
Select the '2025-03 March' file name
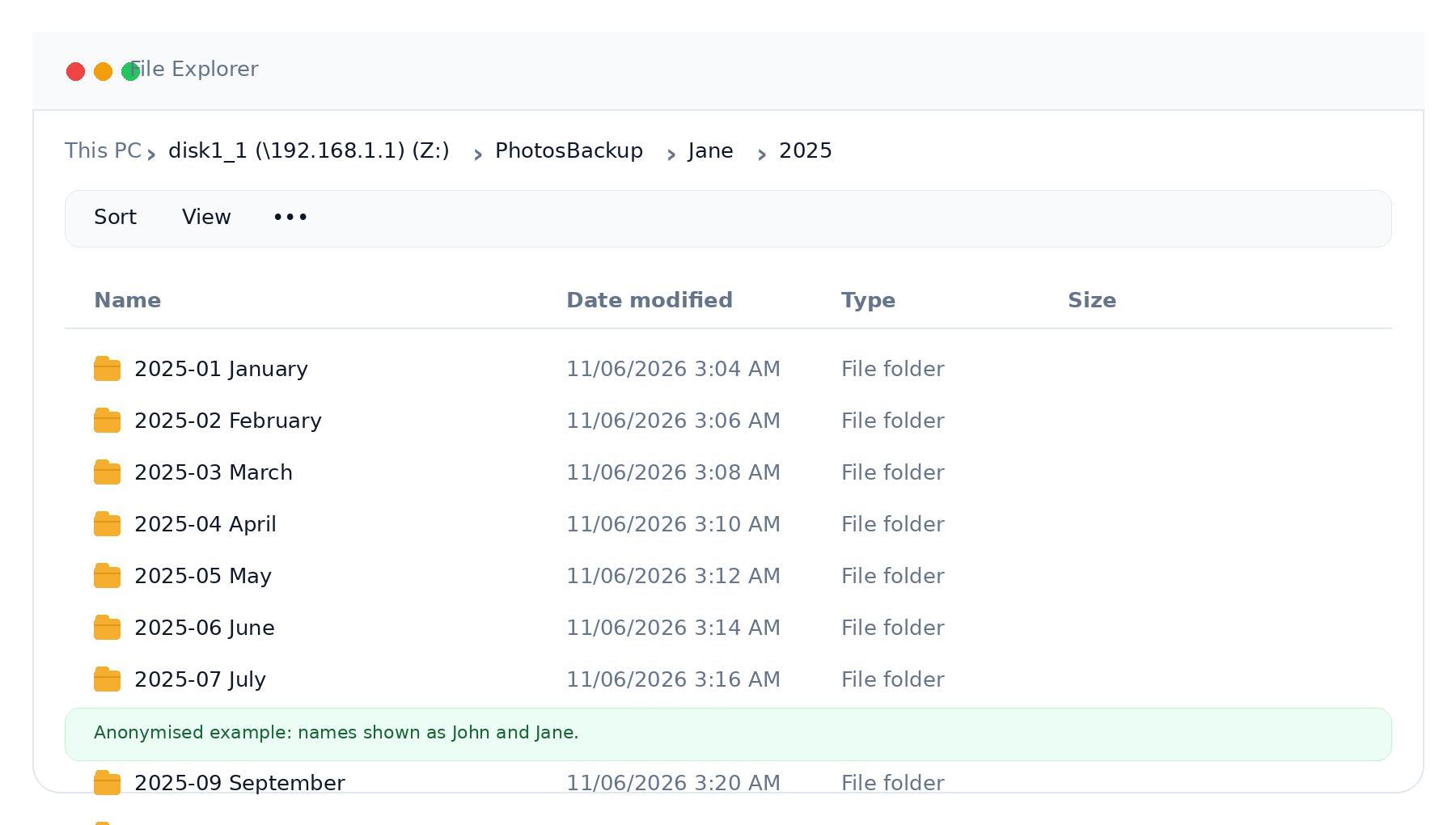pos(214,472)
